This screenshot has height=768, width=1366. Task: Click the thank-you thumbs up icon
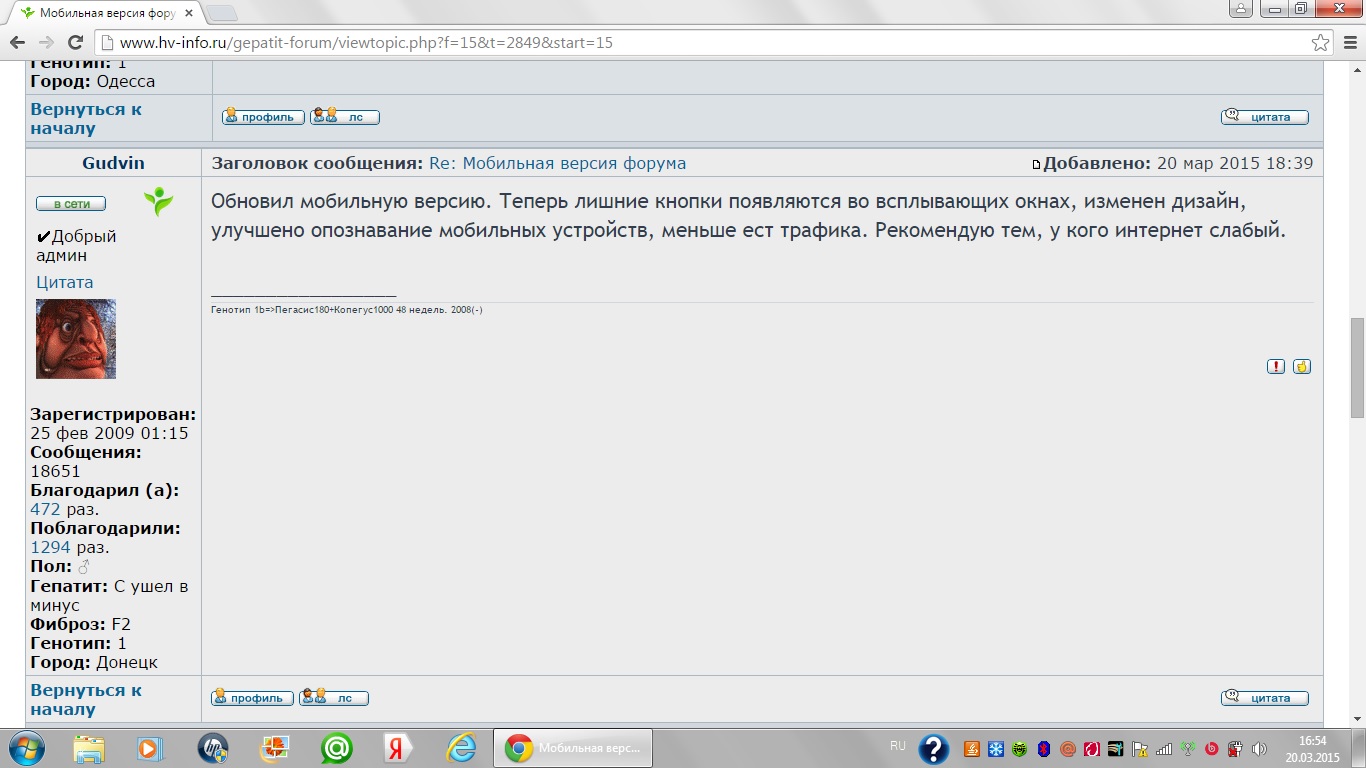pyautogui.click(x=1301, y=367)
